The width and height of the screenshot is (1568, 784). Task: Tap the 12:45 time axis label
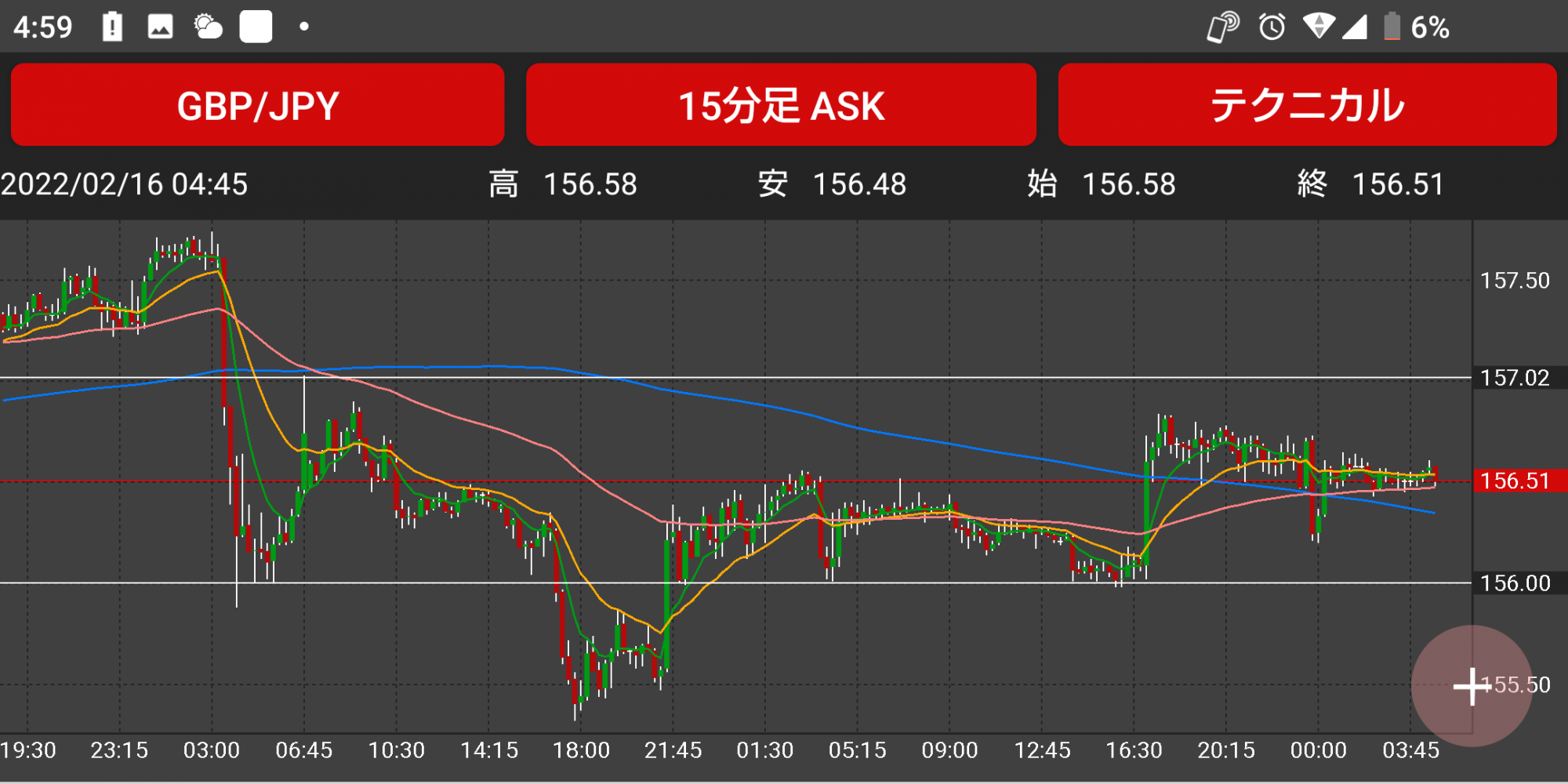[x=1042, y=750]
